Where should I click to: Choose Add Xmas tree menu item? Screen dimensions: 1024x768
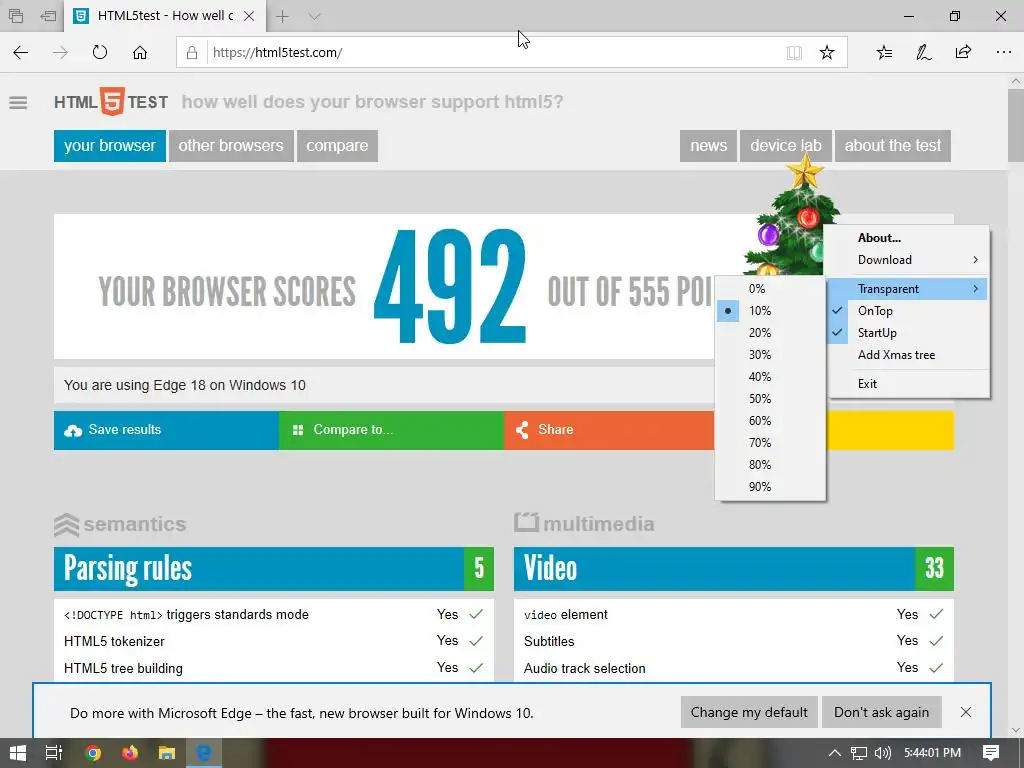coord(908,355)
